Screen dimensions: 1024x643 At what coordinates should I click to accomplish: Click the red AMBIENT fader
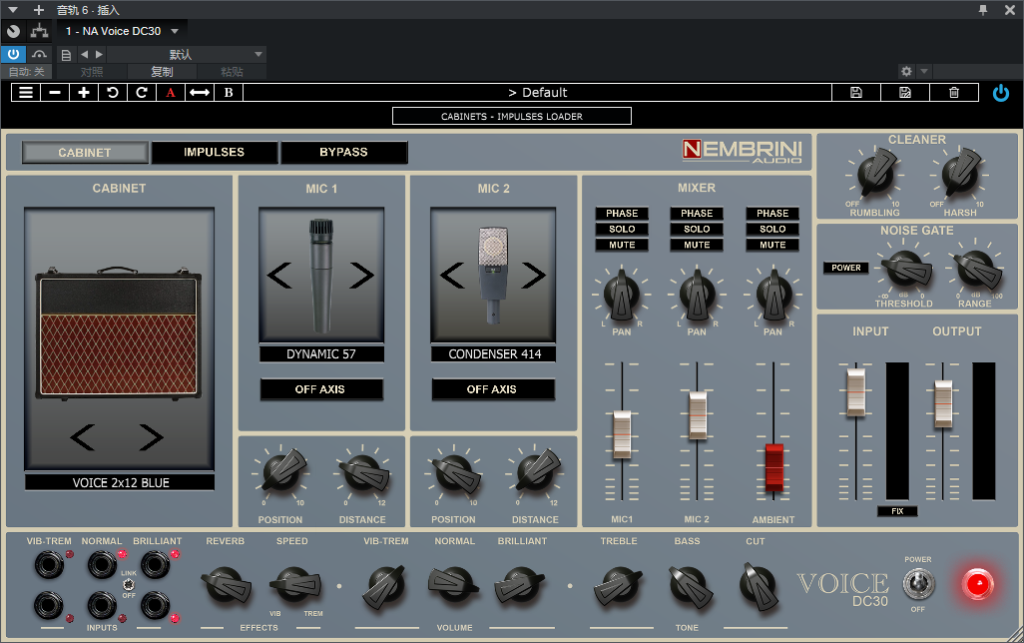click(x=774, y=467)
